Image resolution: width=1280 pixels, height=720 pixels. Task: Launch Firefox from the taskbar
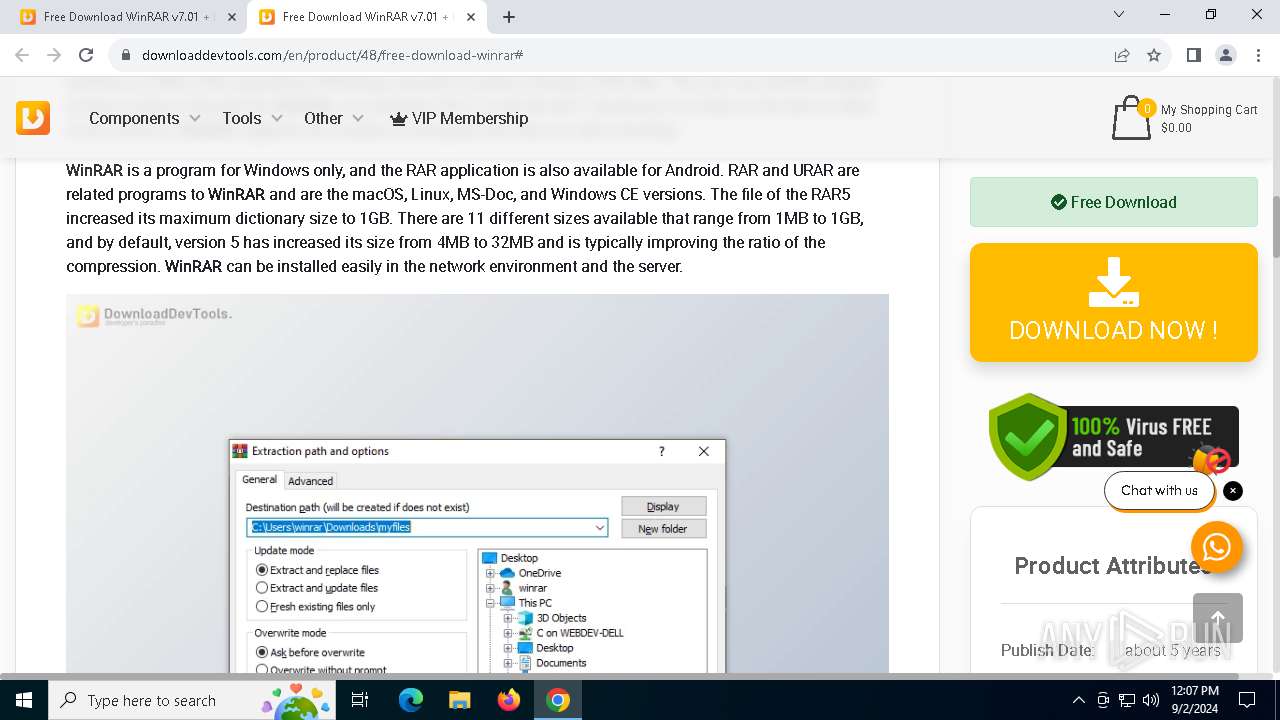tap(509, 700)
